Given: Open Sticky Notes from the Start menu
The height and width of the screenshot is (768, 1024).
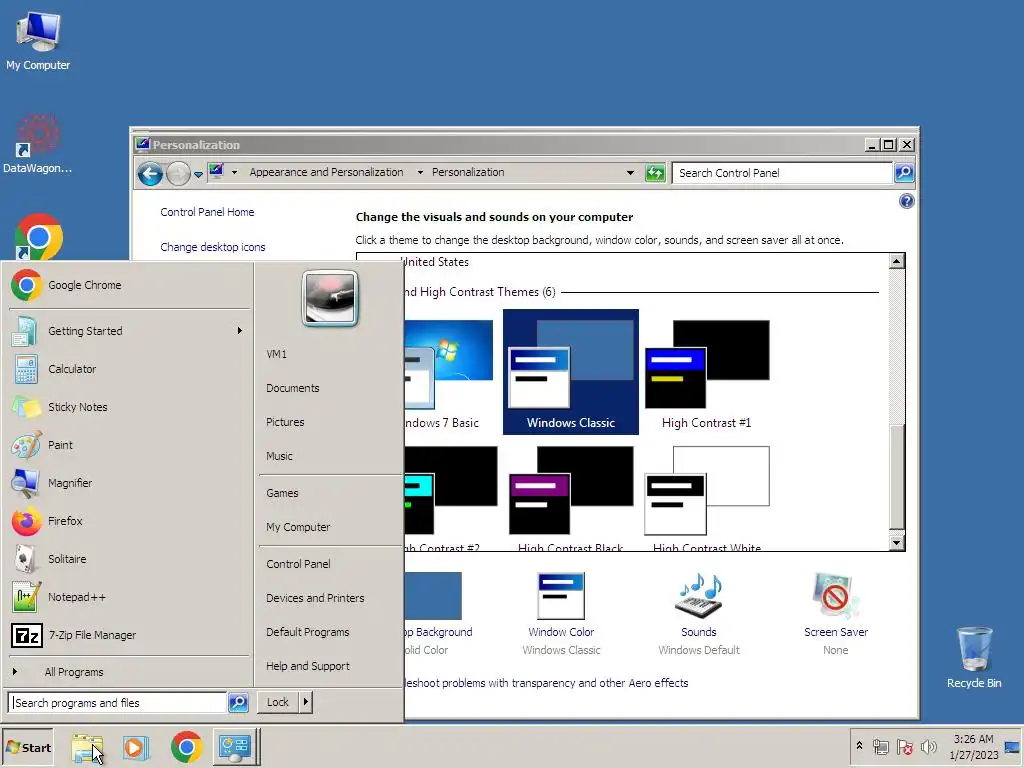Looking at the screenshot, I should click(x=129, y=407).
